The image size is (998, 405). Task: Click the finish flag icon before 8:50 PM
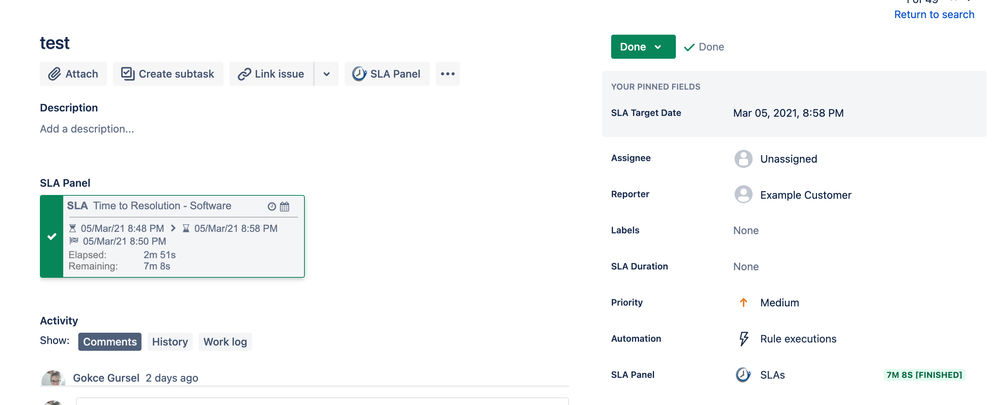pyautogui.click(x=73, y=241)
